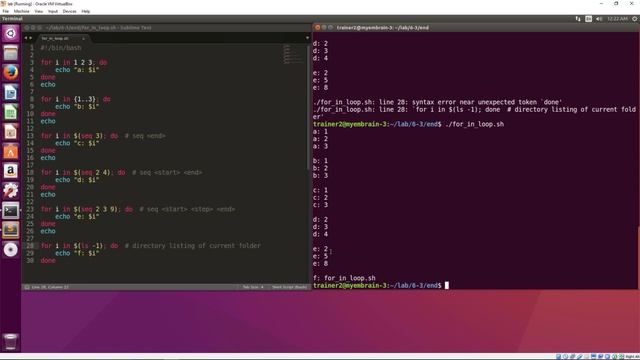Open System Settings from the dock

[10, 191]
